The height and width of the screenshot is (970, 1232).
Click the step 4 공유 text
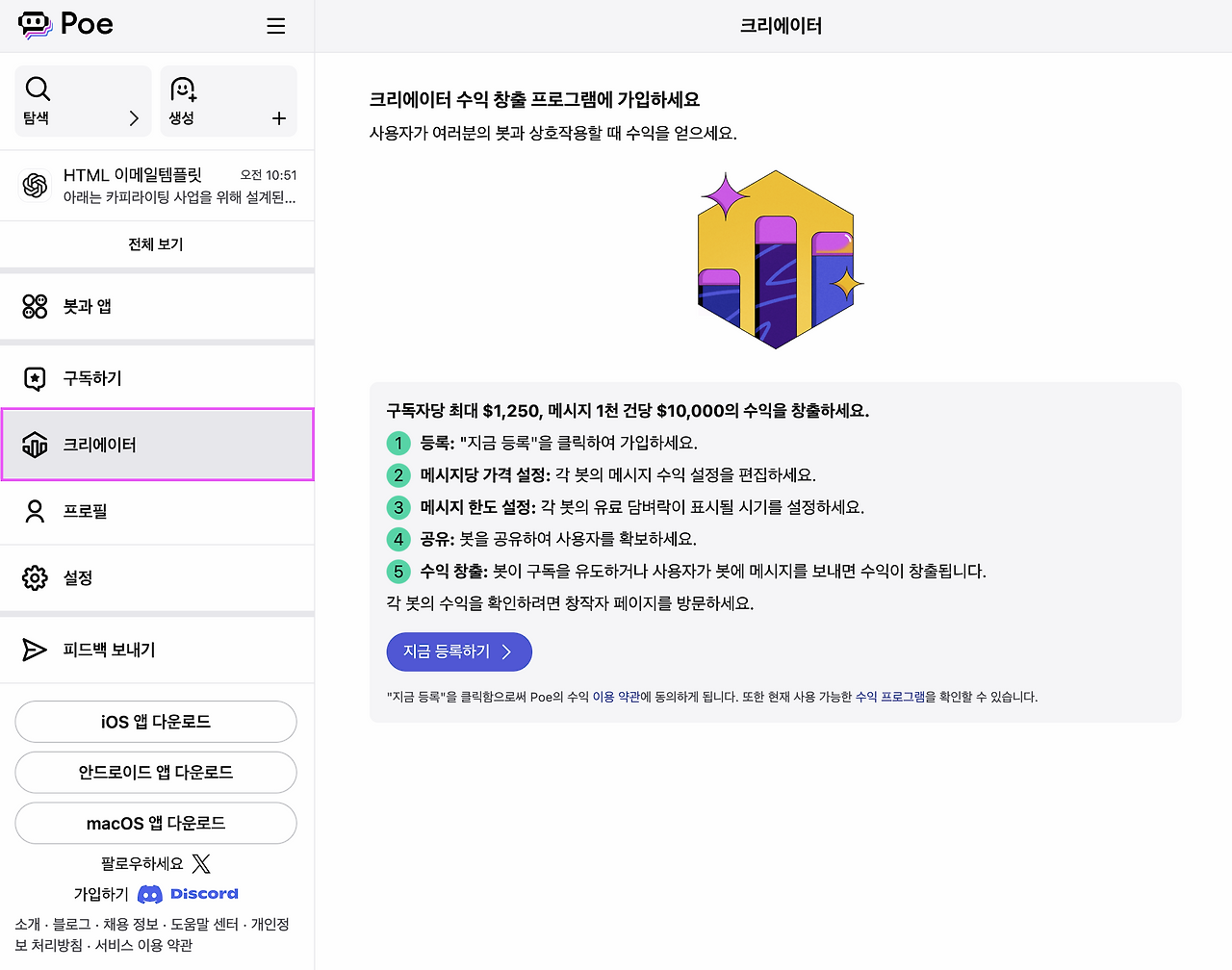(558, 539)
